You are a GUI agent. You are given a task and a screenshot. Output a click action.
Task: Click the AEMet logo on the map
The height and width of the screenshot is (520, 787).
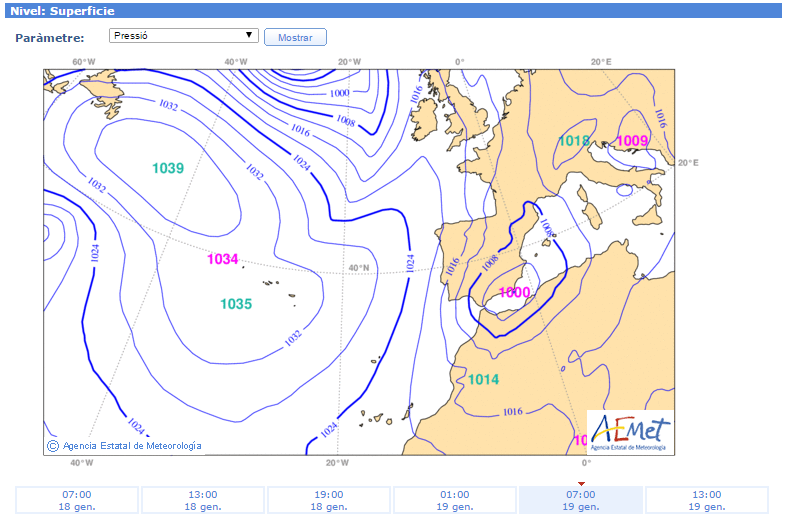631,432
